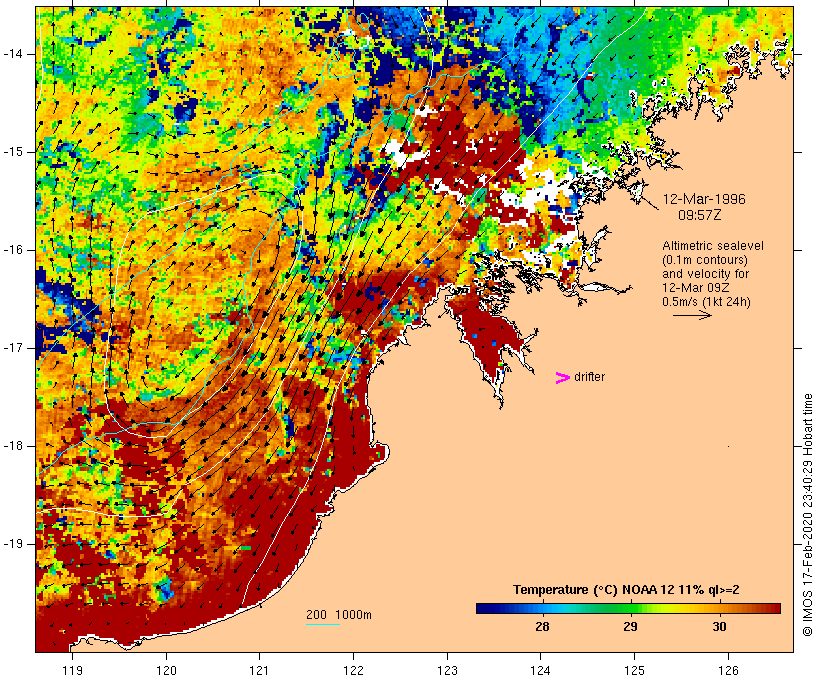Click the colorbar label '29'
This screenshot has height=680, width=820.
(x=630, y=627)
